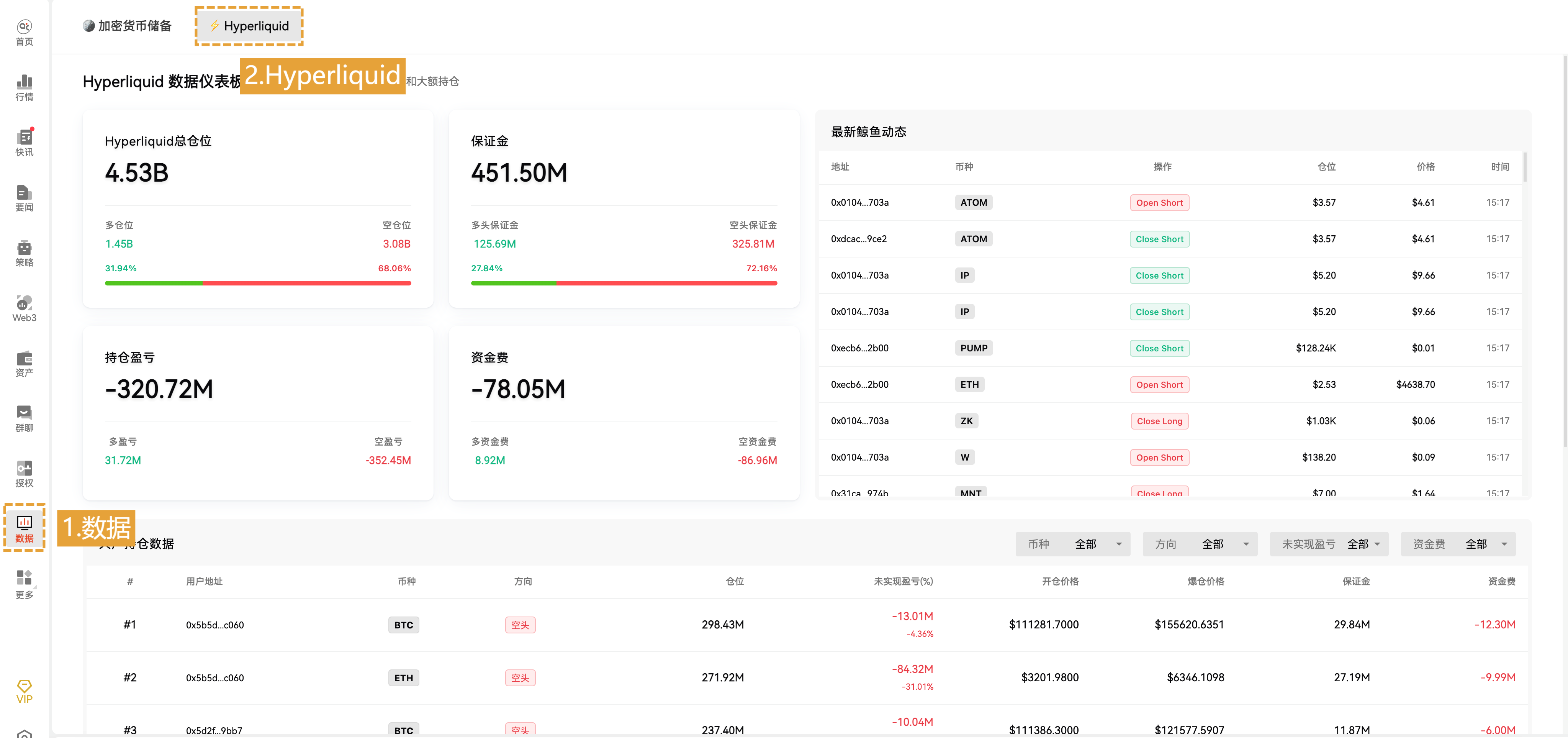Click the 1.45B long position value
The height and width of the screenshot is (738, 1568).
point(119,244)
